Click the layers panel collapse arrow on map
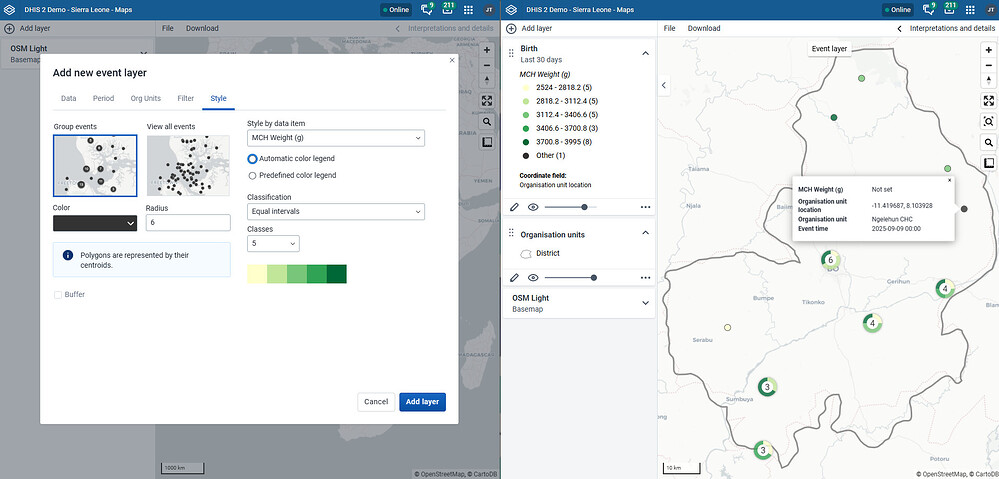 pyautogui.click(x=664, y=86)
